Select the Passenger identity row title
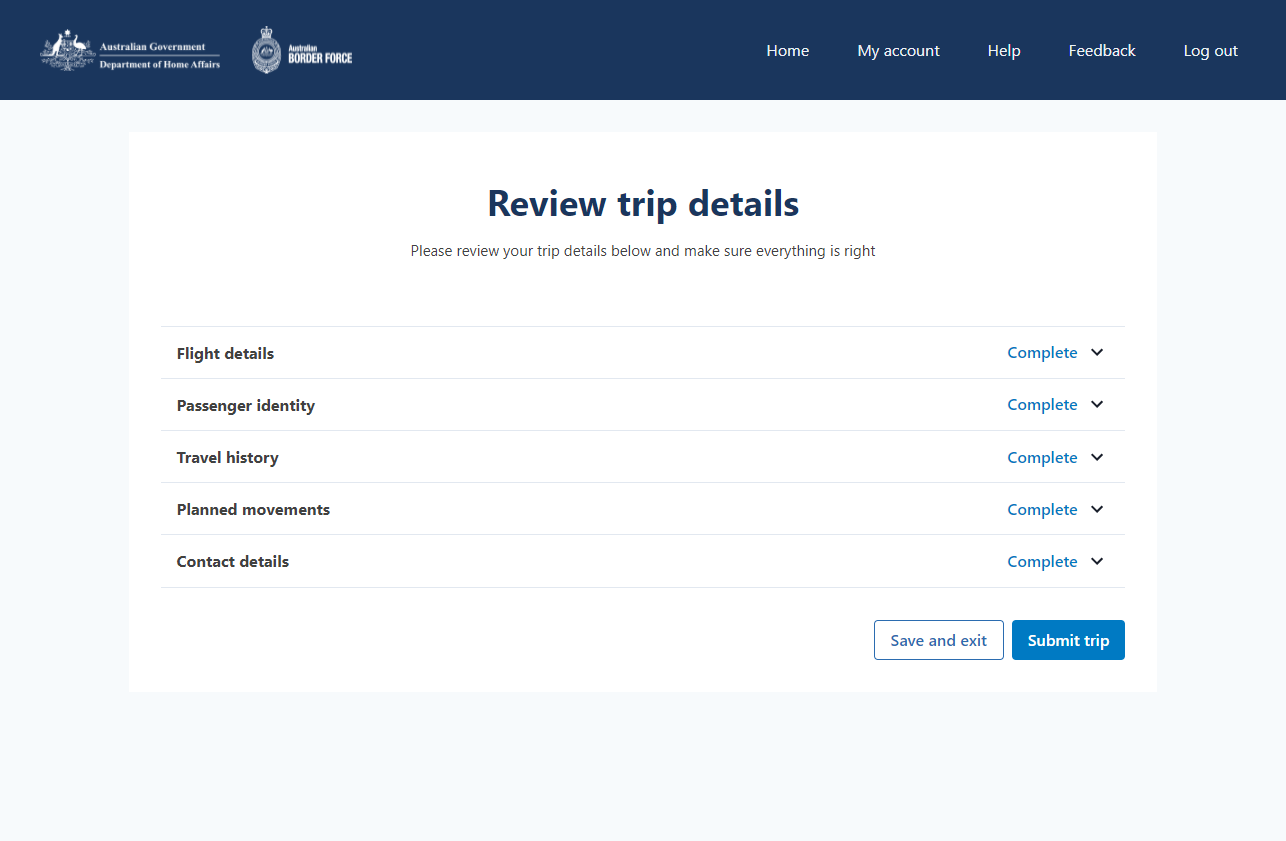 (245, 406)
